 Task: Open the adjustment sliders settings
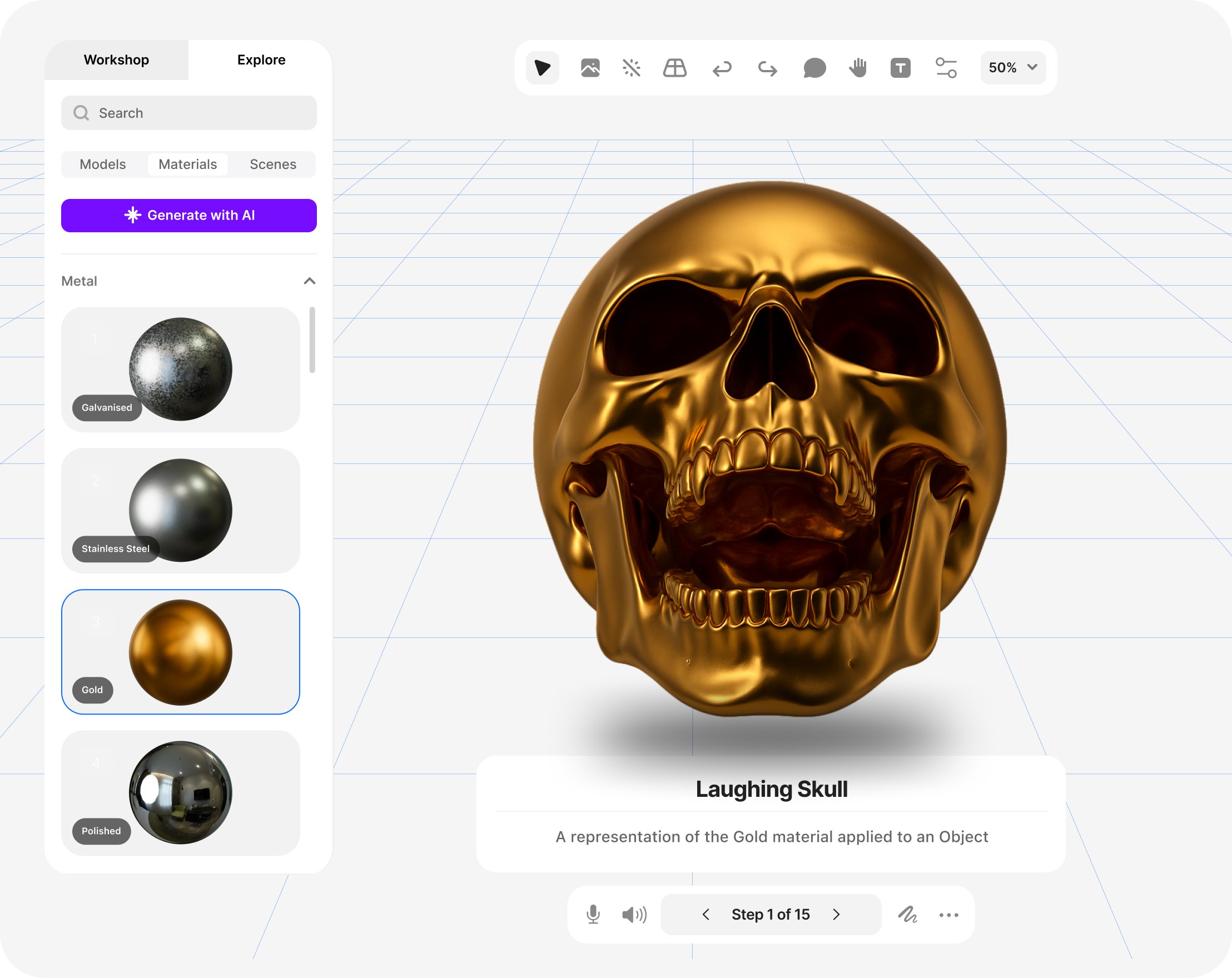[x=946, y=68]
